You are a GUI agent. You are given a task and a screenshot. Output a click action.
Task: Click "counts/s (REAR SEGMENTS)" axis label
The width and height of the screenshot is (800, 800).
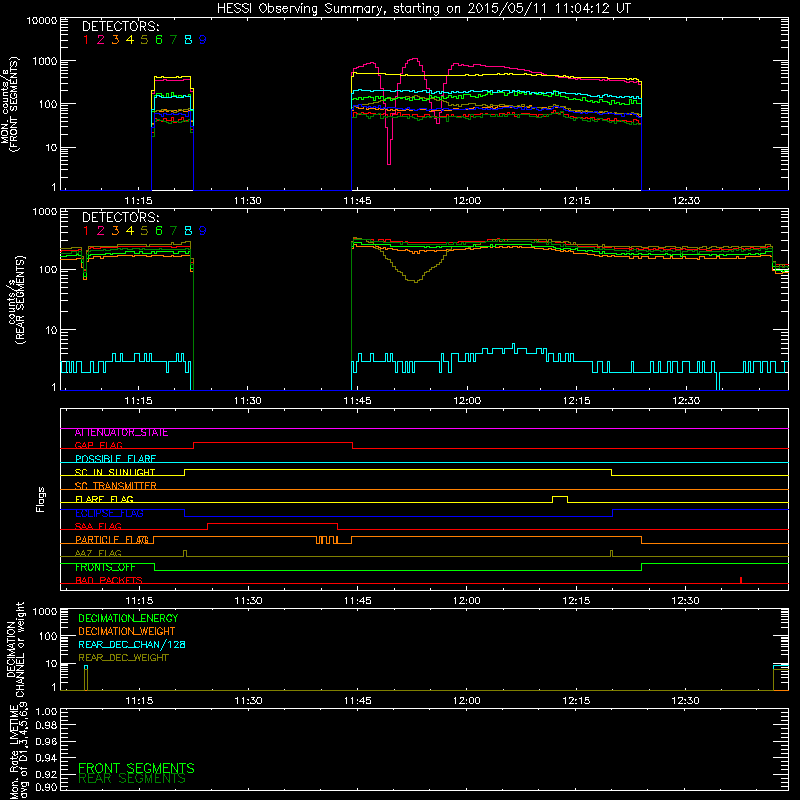(14, 300)
